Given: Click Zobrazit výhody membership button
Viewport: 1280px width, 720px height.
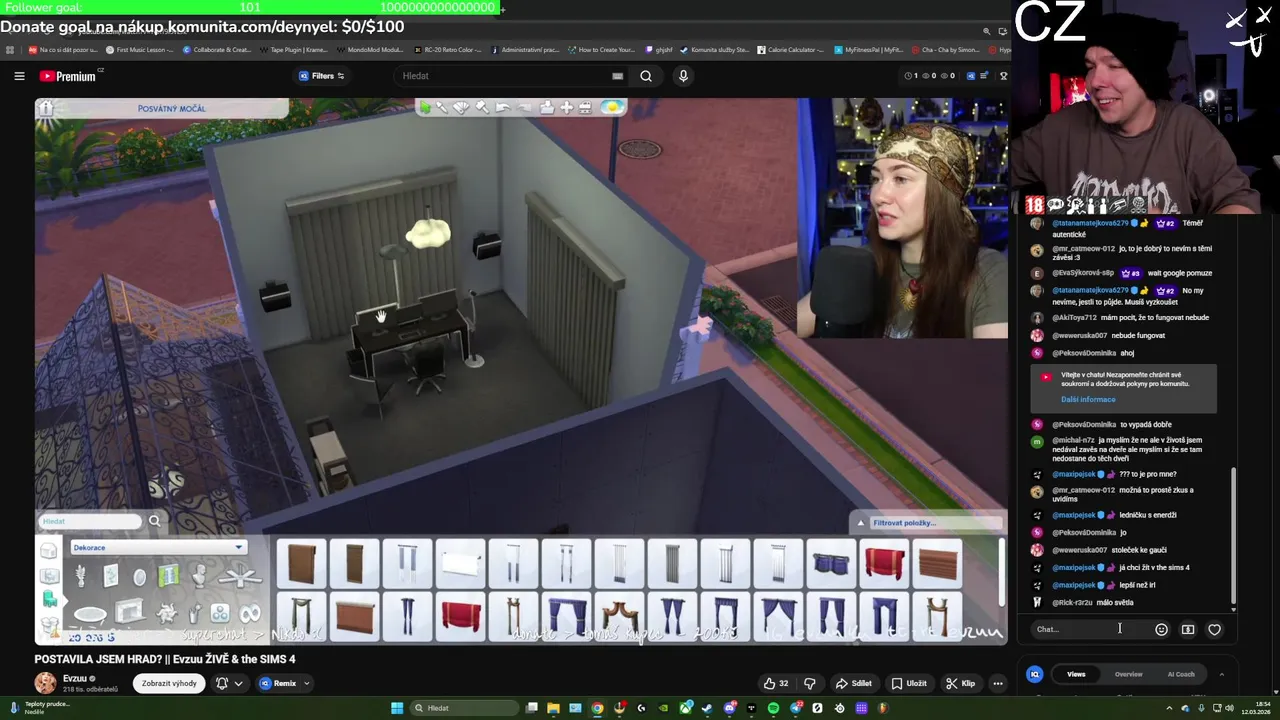Looking at the screenshot, I should [x=169, y=683].
